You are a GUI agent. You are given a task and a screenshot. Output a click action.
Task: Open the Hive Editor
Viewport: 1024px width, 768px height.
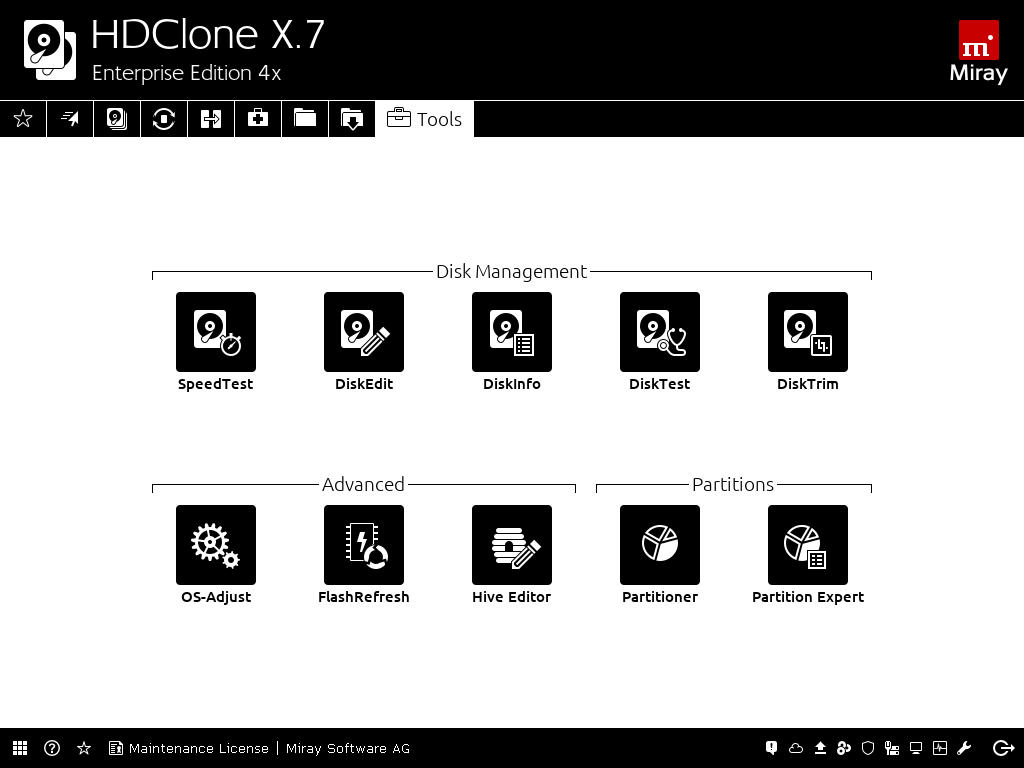[x=511, y=545]
